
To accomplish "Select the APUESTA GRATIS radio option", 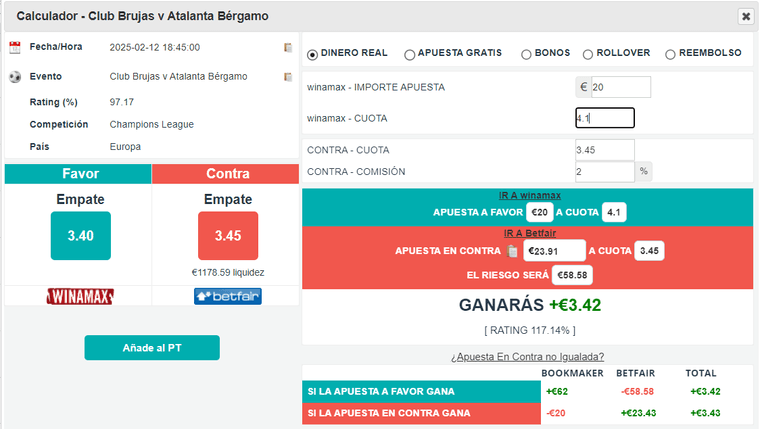I will [x=410, y=55].
